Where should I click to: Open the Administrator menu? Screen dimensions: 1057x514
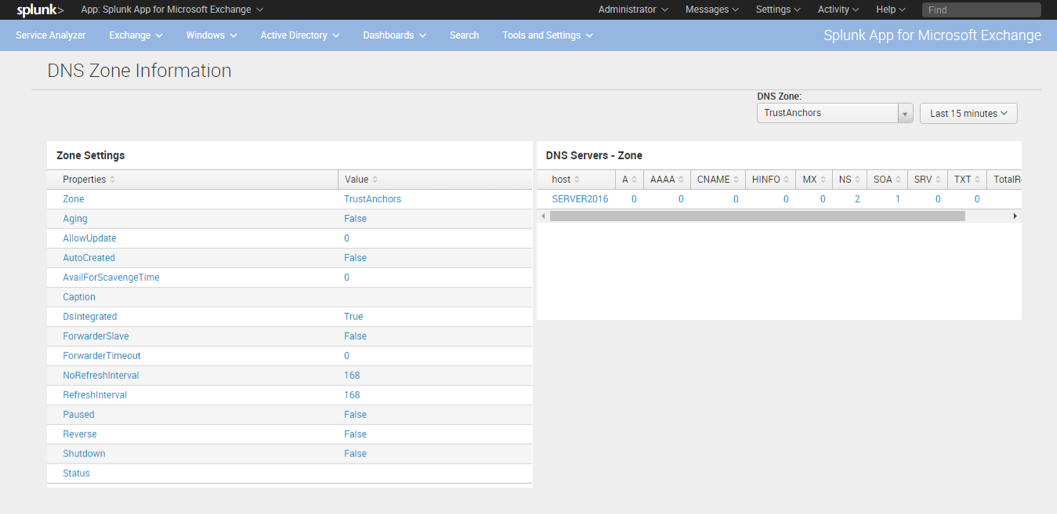pos(633,9)
